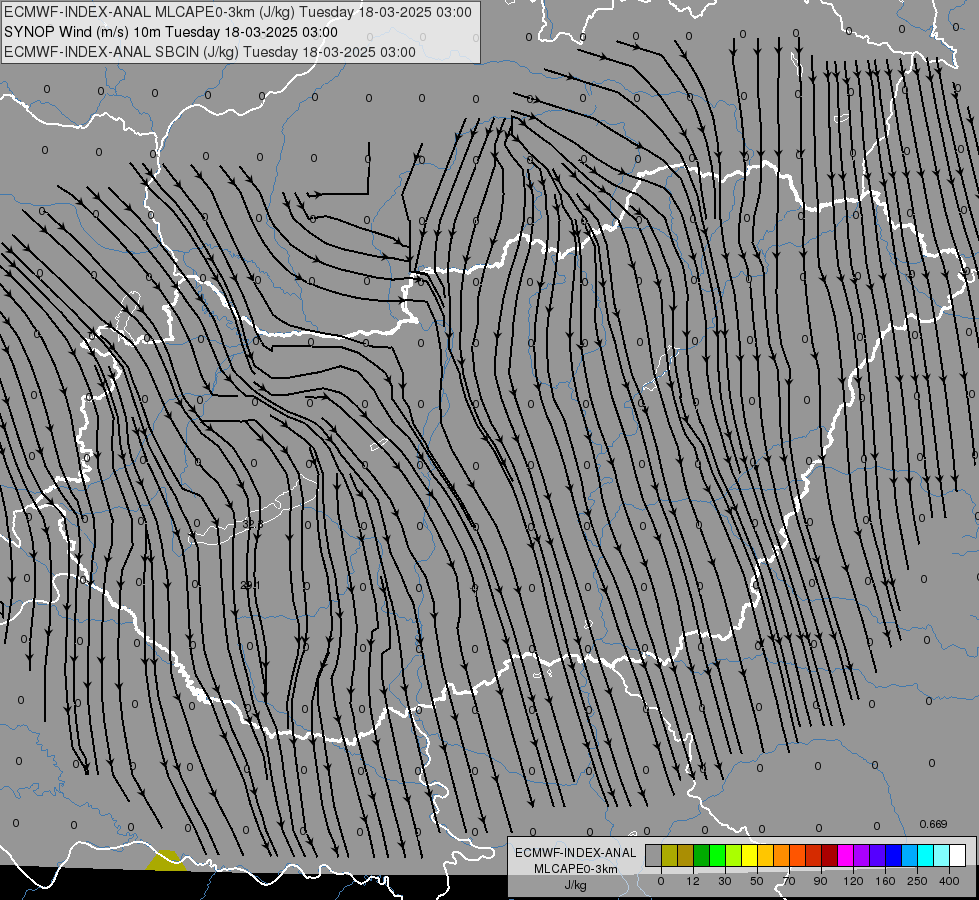The image size is (979, 900).
Task: Click the legend tick label 50
Action: pyautogui.click(x=757, y=881)
